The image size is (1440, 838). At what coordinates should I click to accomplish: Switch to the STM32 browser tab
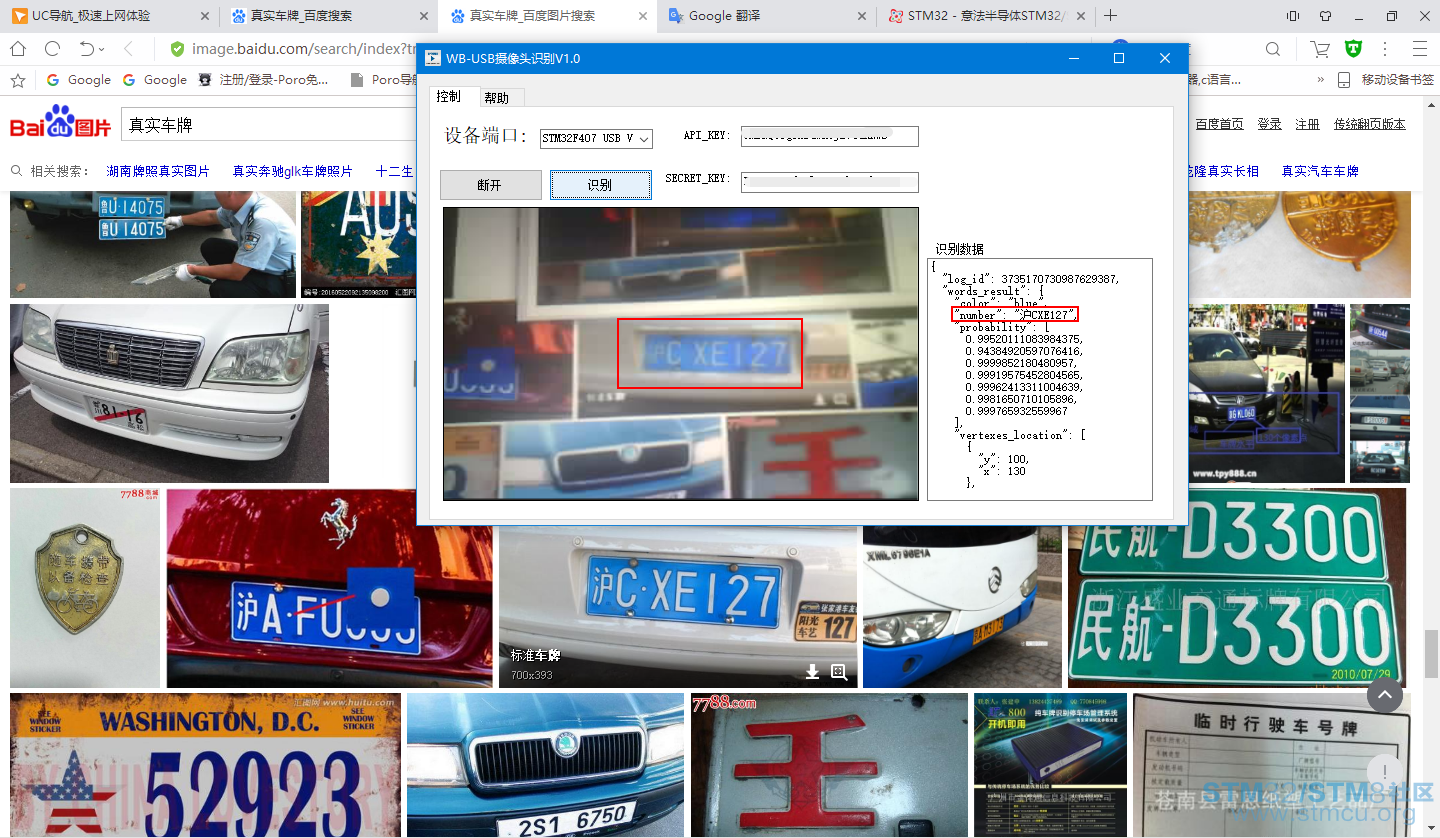tap(980, 16)
